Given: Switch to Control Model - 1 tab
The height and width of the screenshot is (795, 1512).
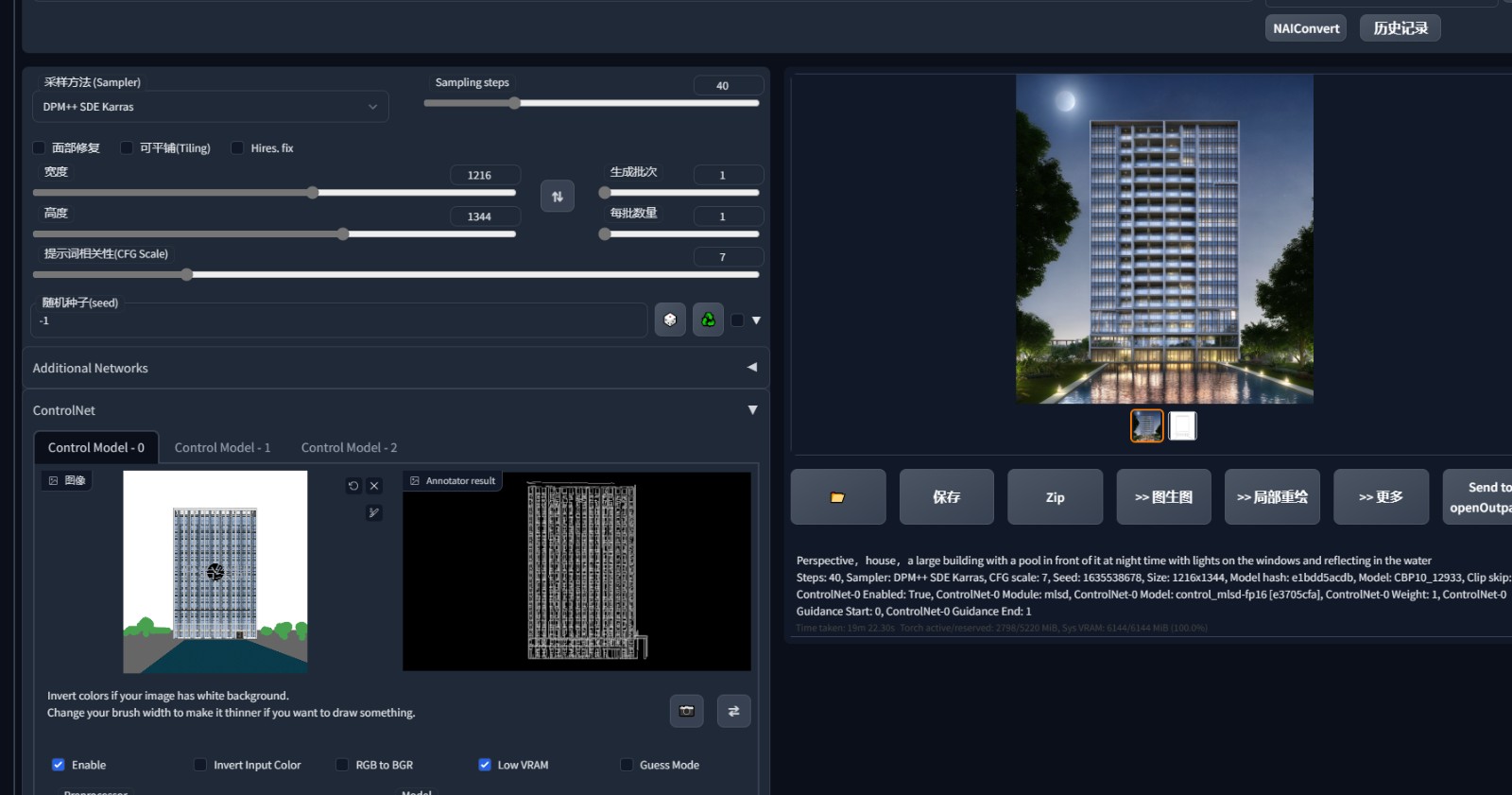Looking at the screenshot, I should (x=222, y=447).
